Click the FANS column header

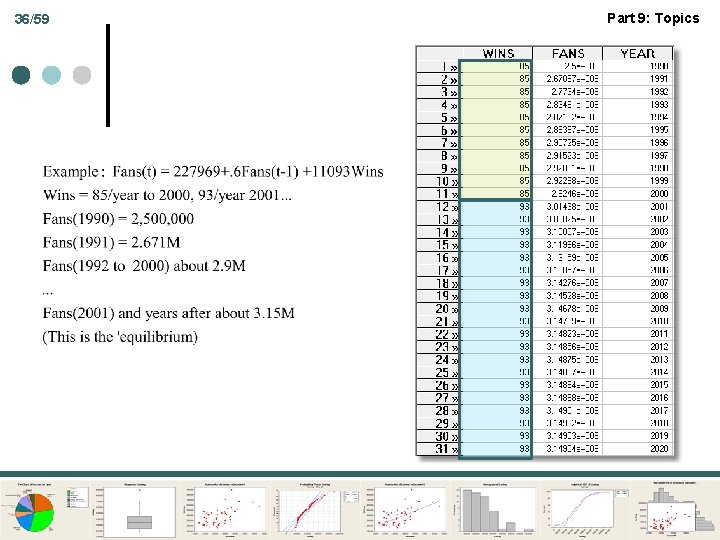(568, 53)
